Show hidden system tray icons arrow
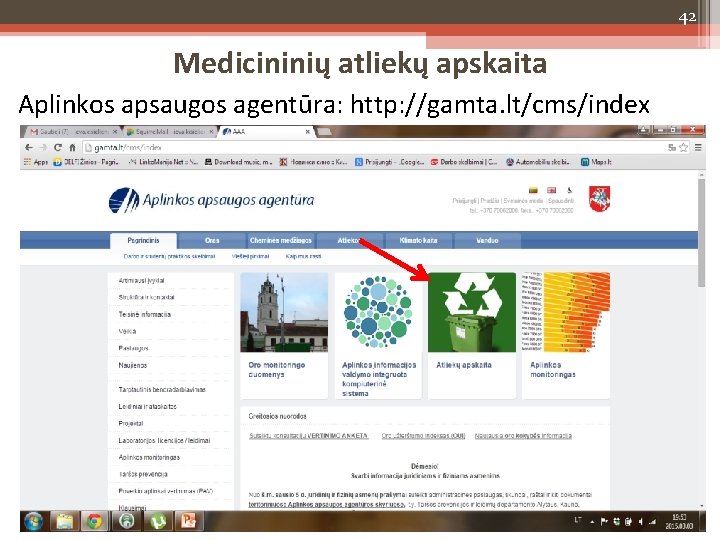The width and height of the screenshot is (720, 540). [592, 522]
